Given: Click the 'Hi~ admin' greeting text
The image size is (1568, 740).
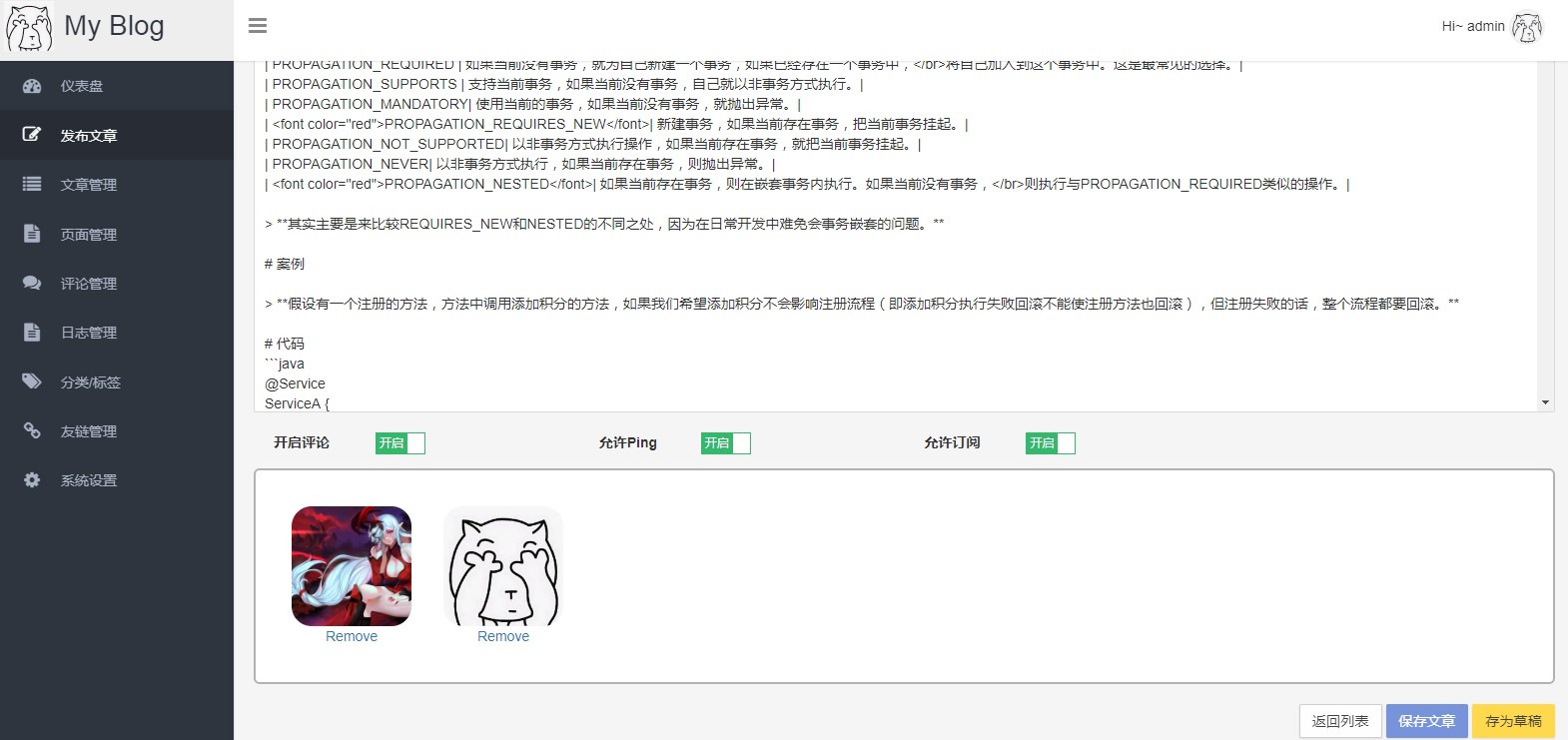Looking at the screenshot, I should point(1473,27).
